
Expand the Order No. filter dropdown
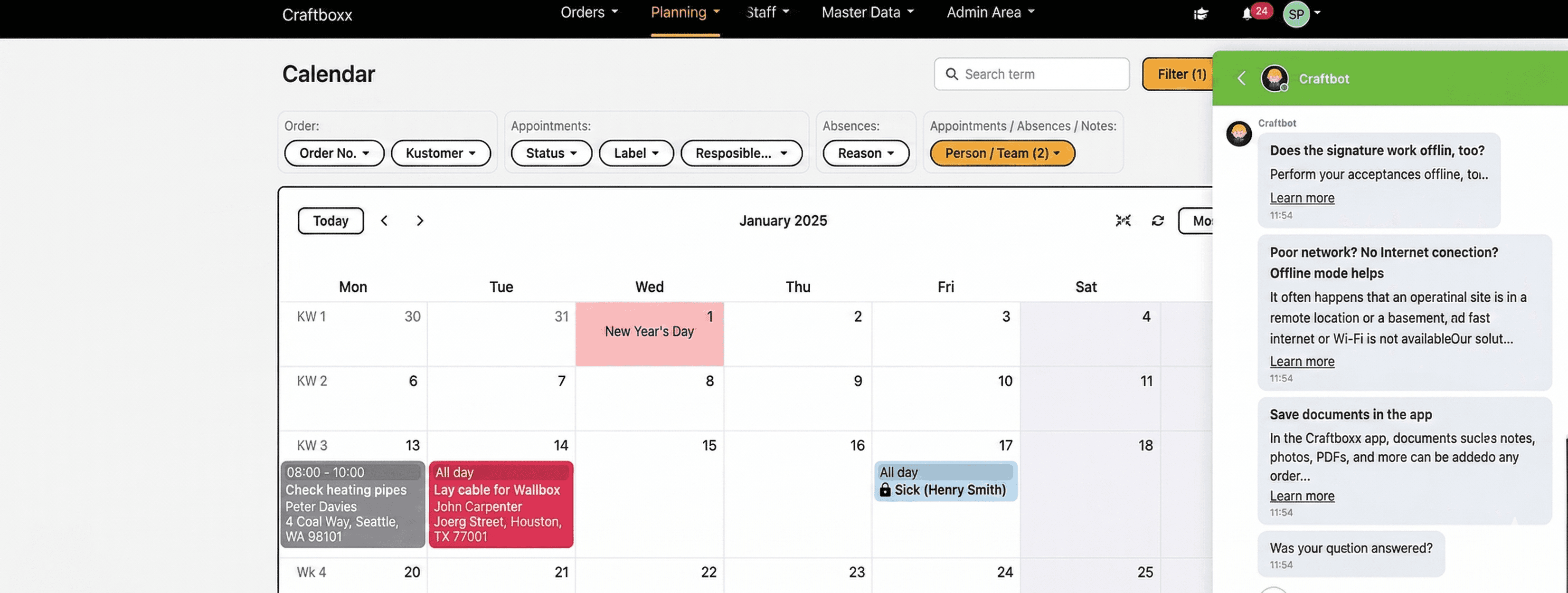(x=333, y=153)
